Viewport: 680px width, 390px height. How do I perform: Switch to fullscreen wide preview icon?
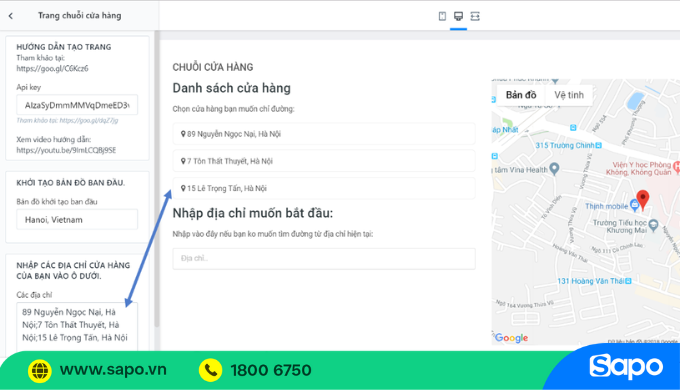(x=475, y=16)
